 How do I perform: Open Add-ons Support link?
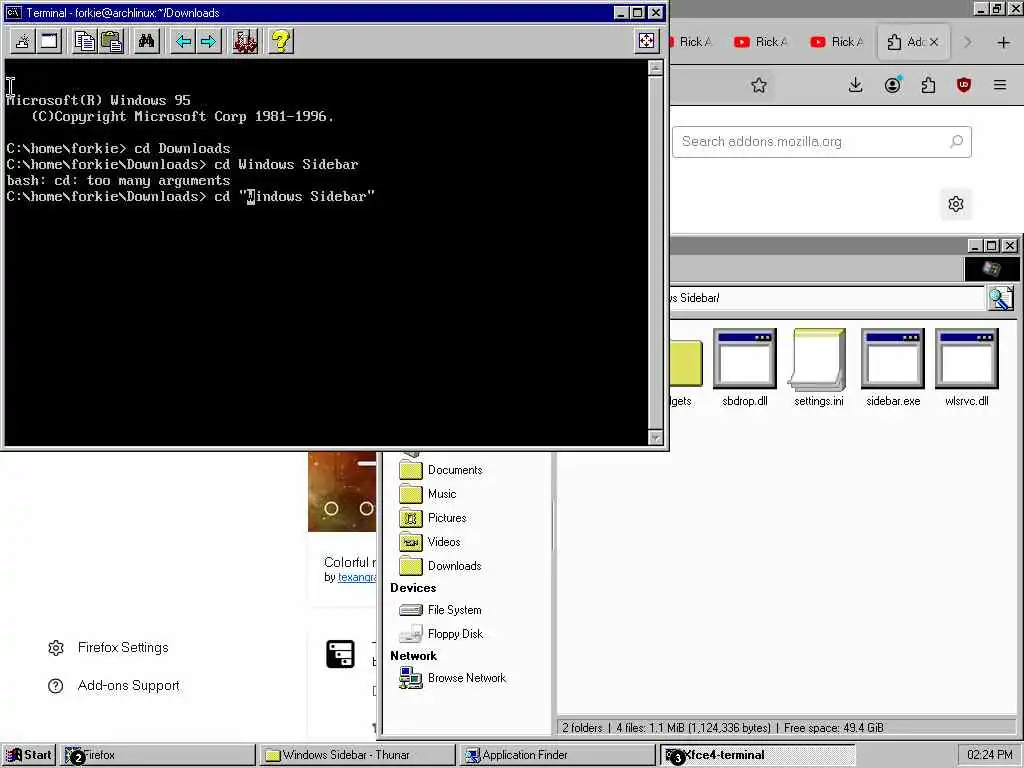pos(128,685)
